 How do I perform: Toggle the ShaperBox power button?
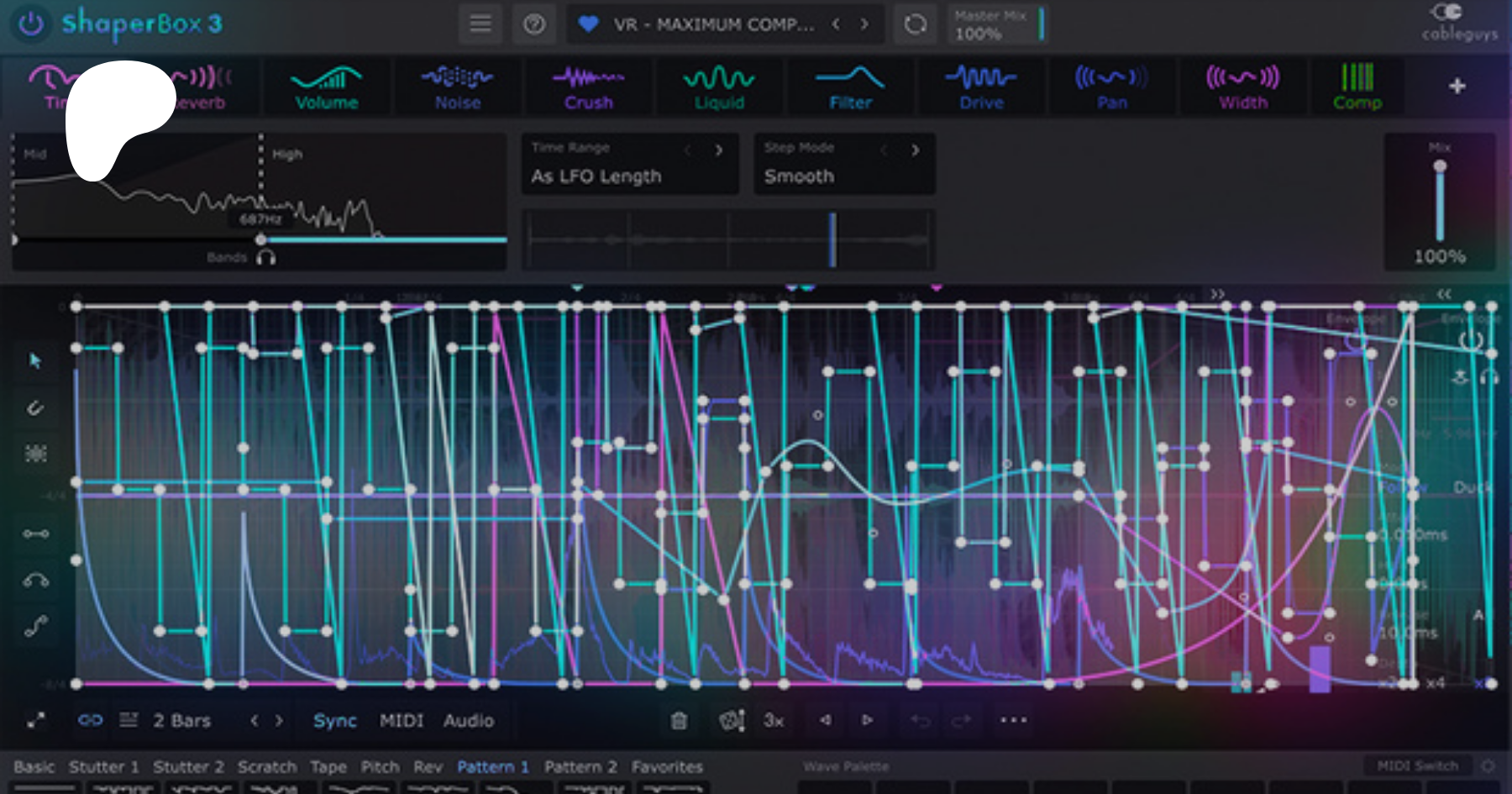tap(31, 24)
